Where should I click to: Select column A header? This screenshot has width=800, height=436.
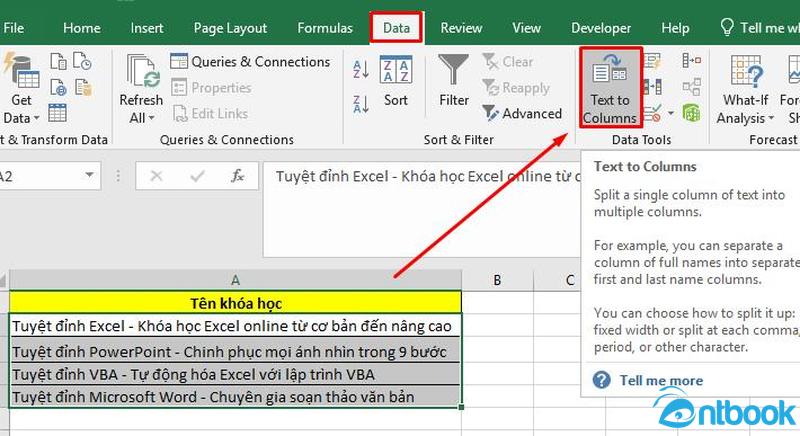235,280
